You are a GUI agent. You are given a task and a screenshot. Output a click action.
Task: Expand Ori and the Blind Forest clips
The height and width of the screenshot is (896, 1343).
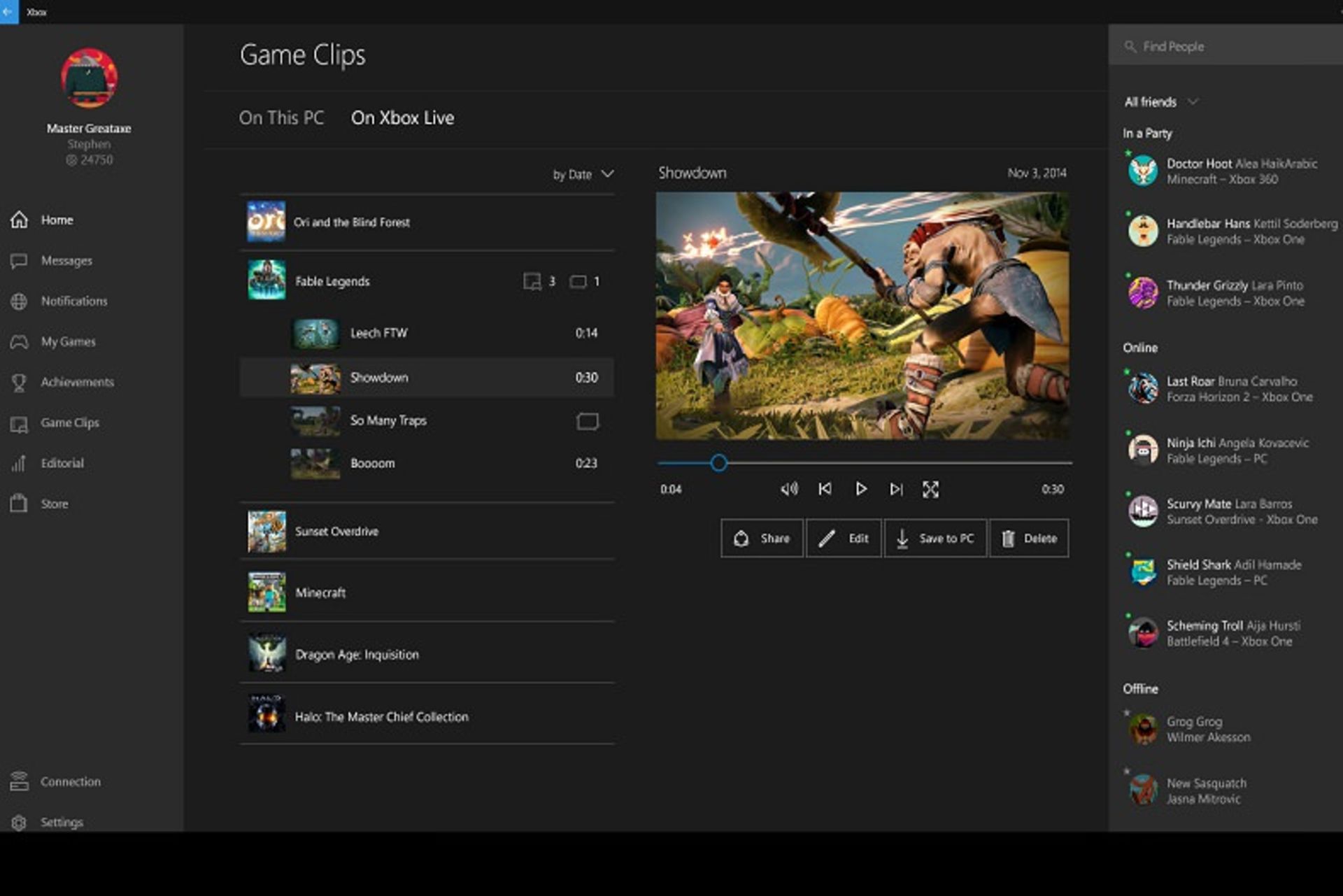coord(427,222)
